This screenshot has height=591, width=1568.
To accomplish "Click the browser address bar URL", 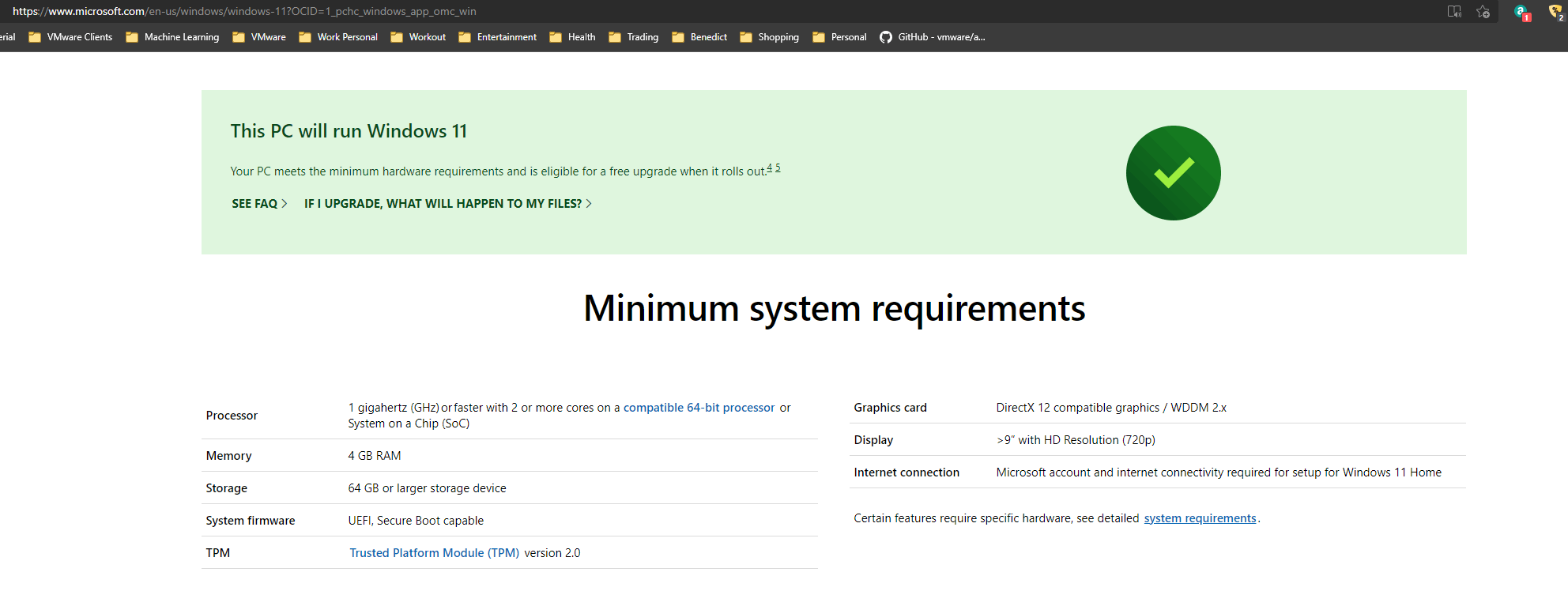I will tap(244, 11).
